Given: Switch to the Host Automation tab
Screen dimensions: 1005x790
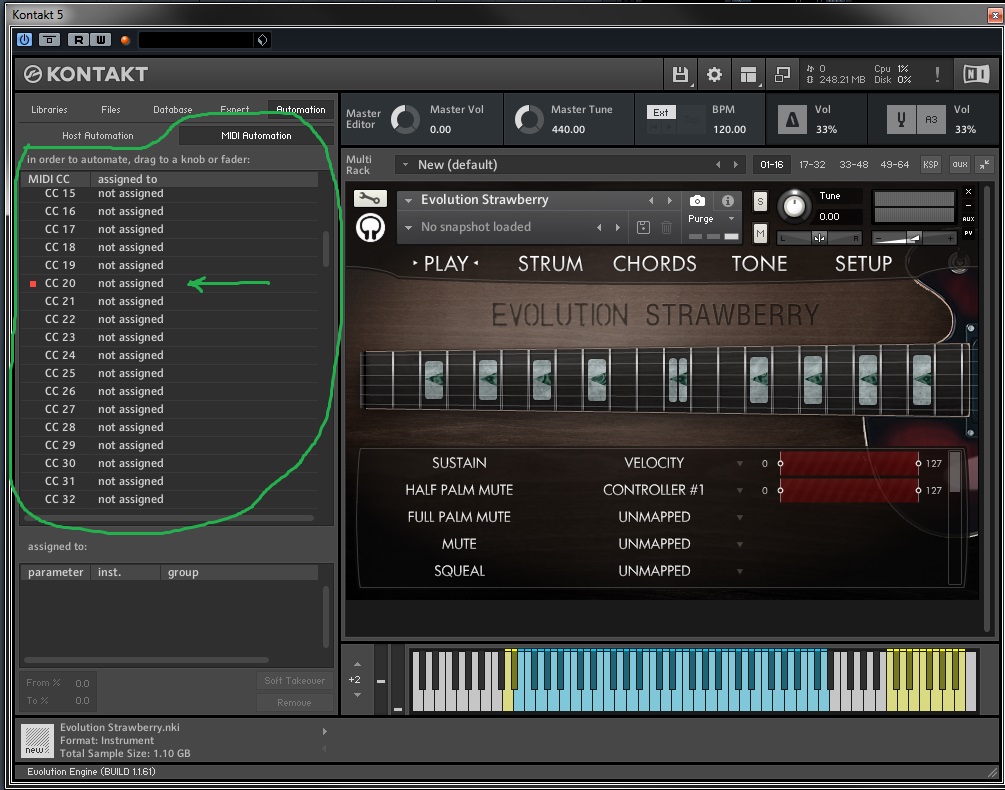Looking at the screenshot, I should pos(98,135).
